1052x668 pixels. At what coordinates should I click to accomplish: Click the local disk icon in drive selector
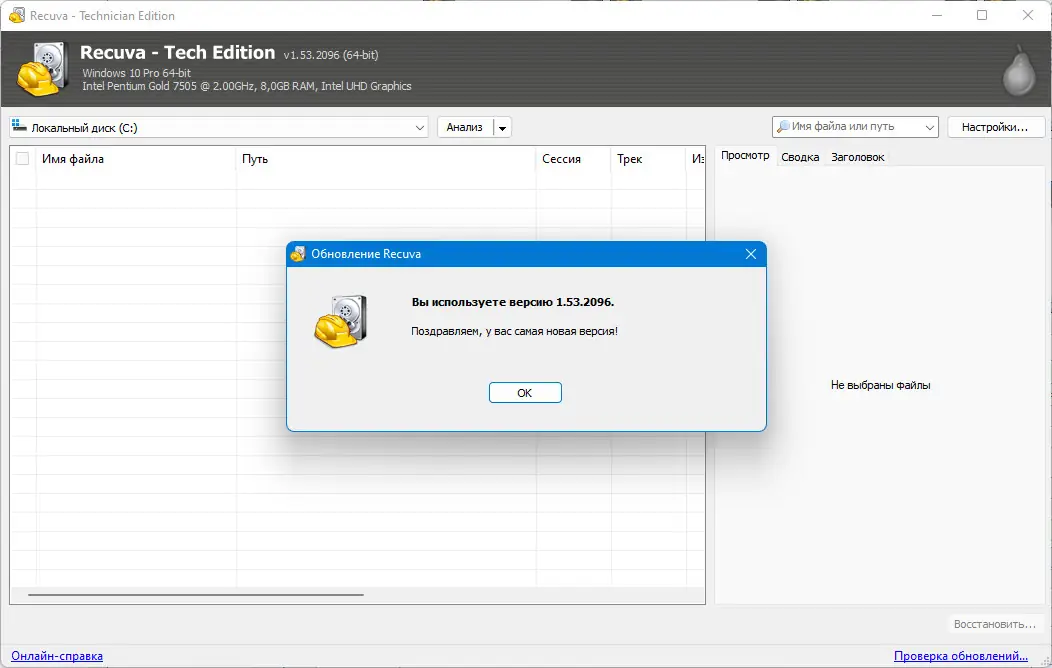[x=19, y=126]
